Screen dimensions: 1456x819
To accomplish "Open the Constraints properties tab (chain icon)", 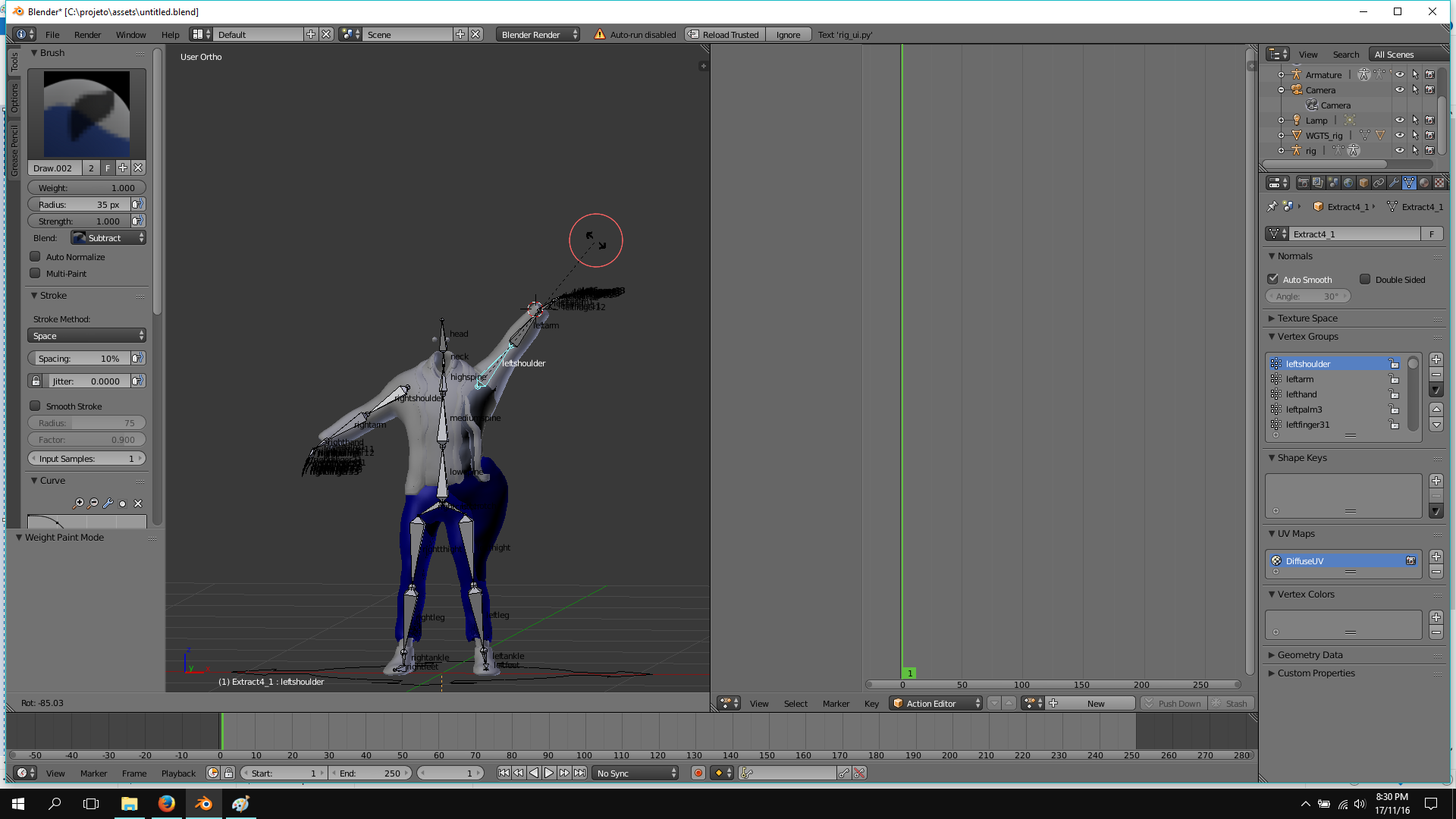I will pyautogui.click(x=1379, y=183).
